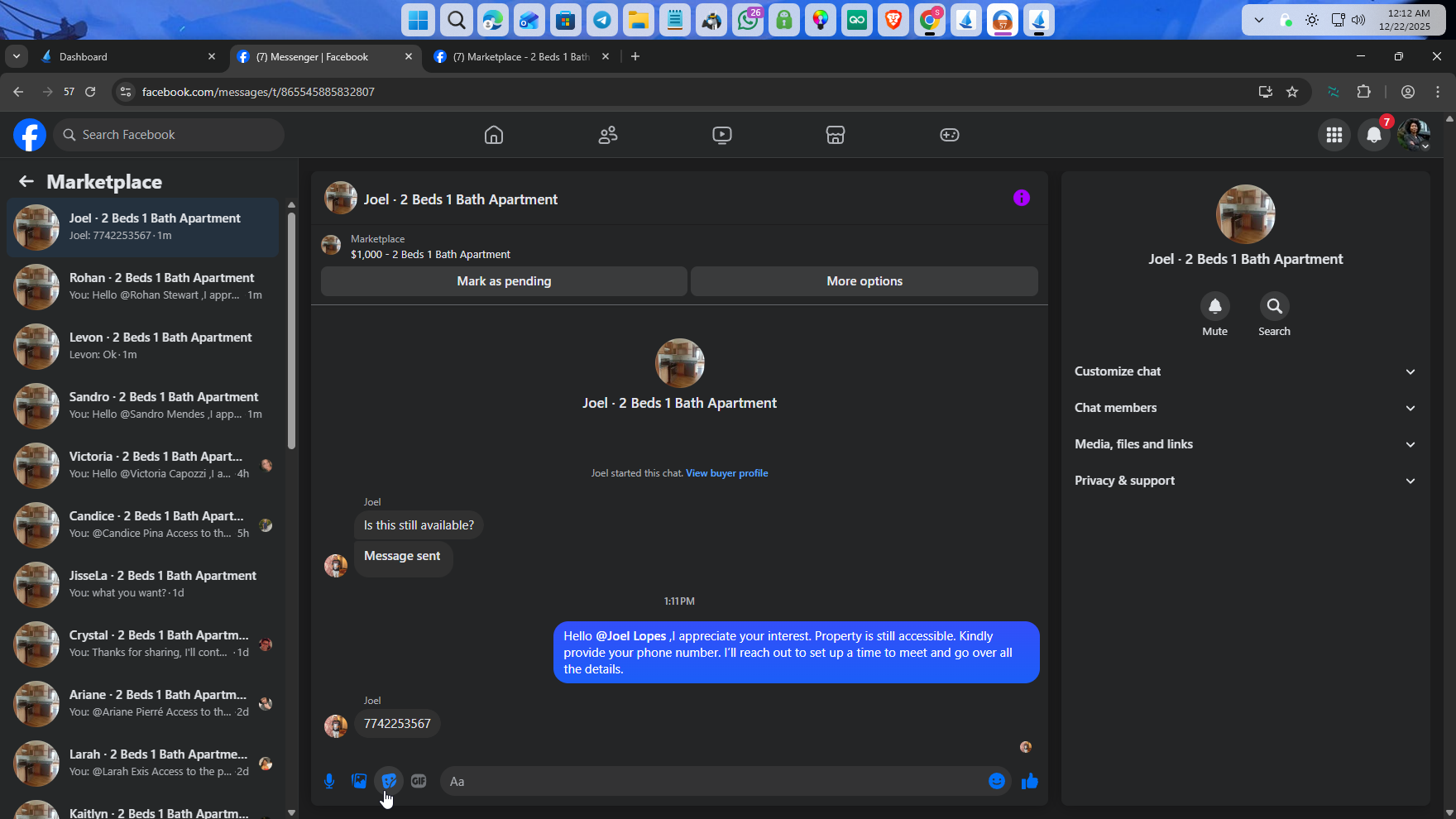
Task: Open the emoji picker in message box
Action: (x=997, y=781)
